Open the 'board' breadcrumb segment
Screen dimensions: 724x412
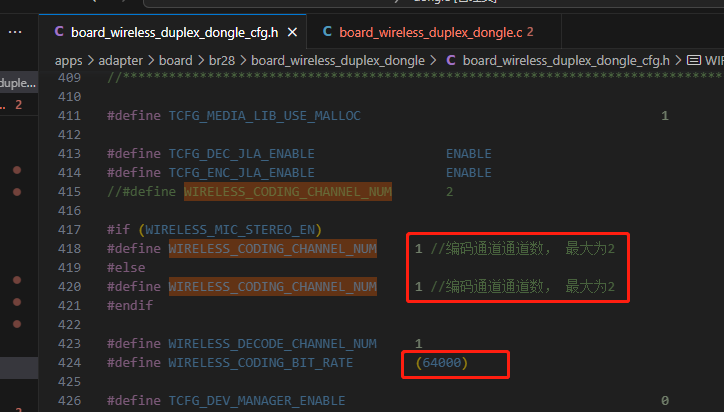coord(175,61)
